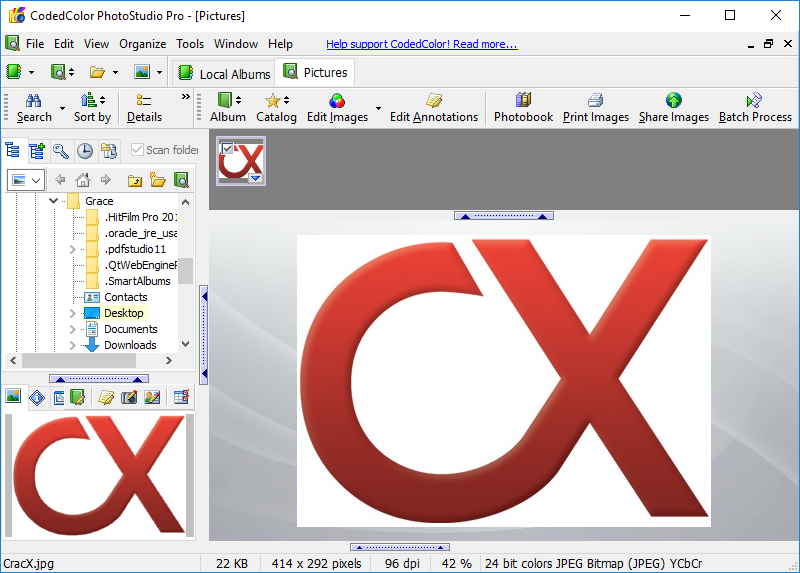Viewport: 800px width, 573px height.
Task: Click the Sort by toolbar button
Action: click(x=92, y=108)
